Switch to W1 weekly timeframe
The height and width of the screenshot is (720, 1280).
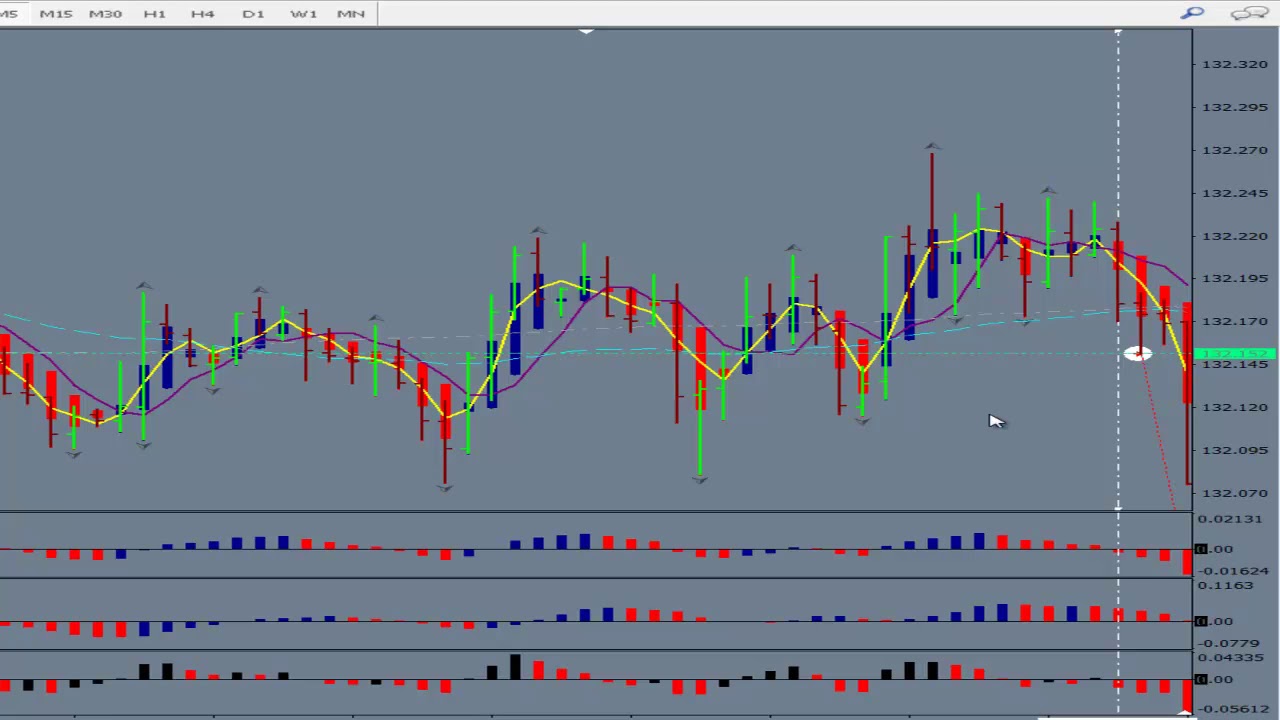(303, 14)
